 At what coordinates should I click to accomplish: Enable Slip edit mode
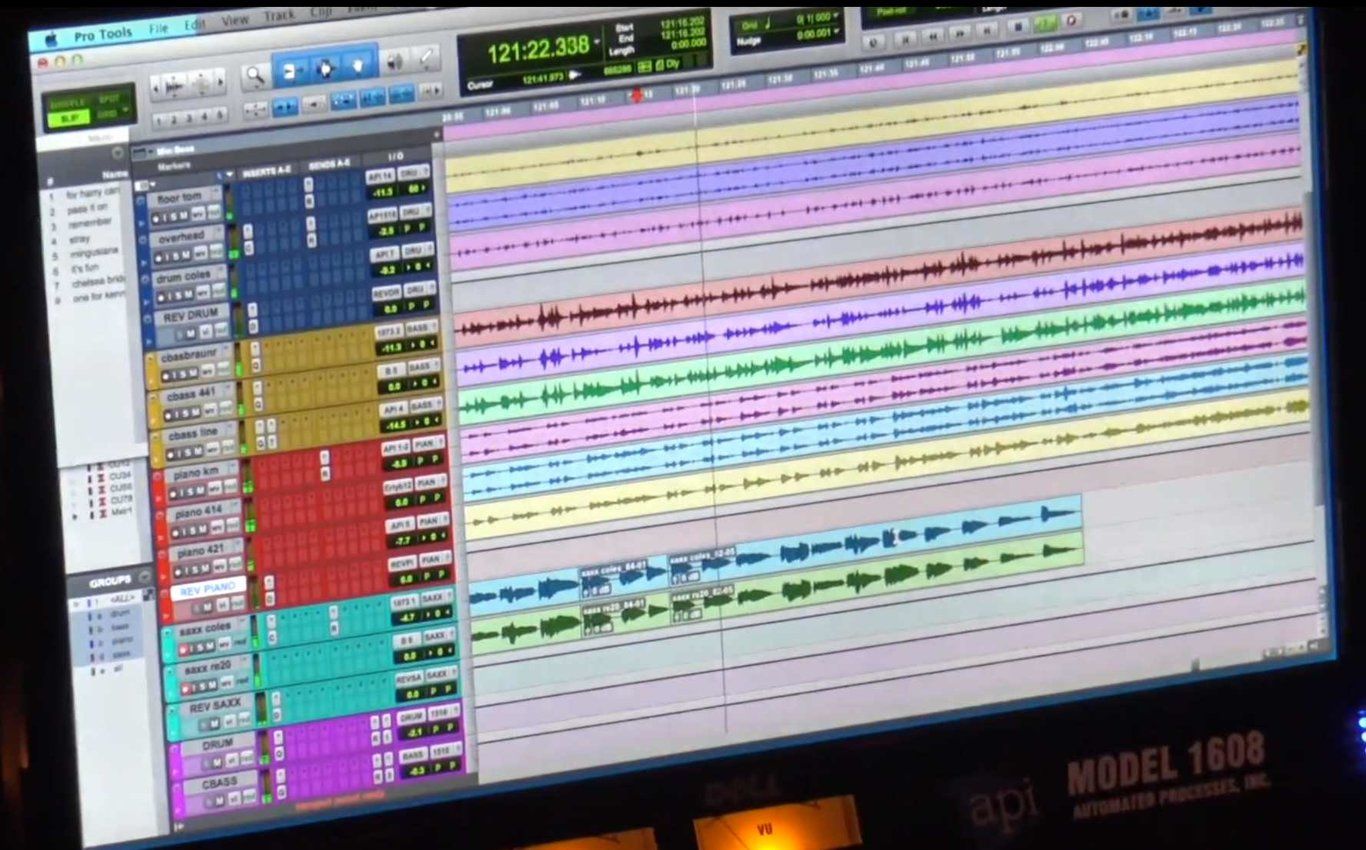pos(68,118)
